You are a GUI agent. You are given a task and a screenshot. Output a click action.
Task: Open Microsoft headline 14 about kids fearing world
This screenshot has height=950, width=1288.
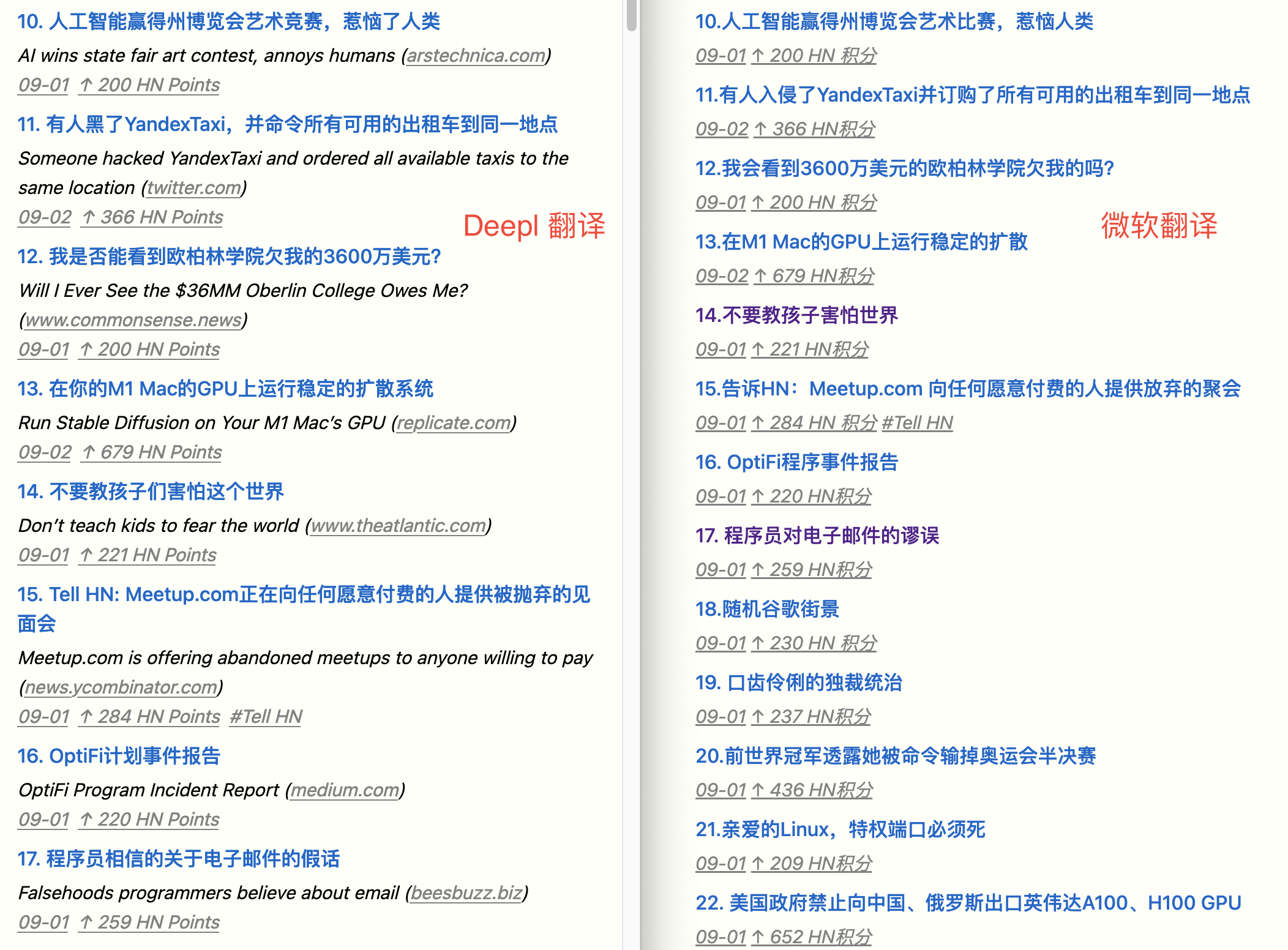point(796,315)
